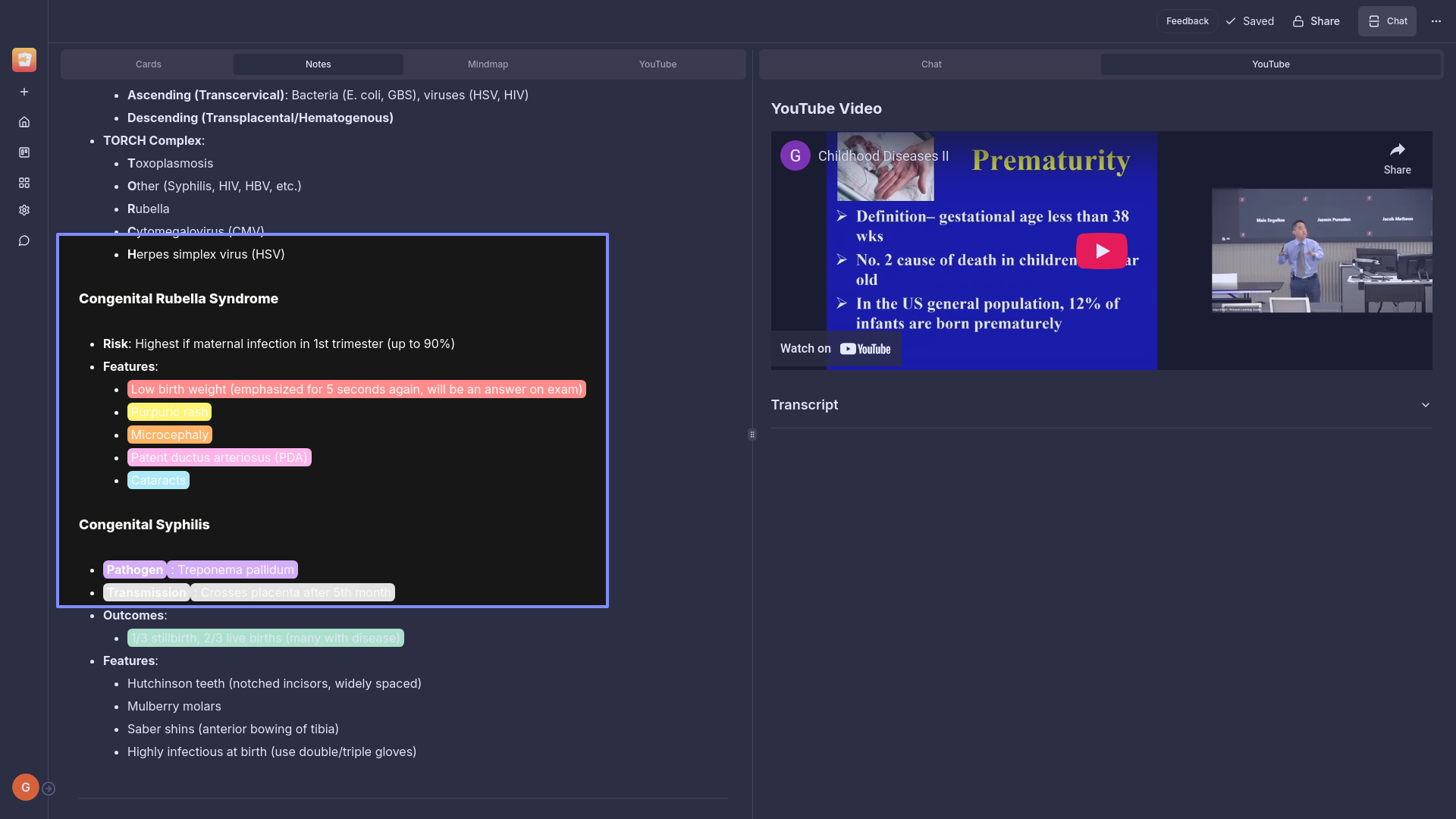This screenshot has height=819, width=1456.
Task: Expand sidebar with the arrow icon
Action: [49, 789]
